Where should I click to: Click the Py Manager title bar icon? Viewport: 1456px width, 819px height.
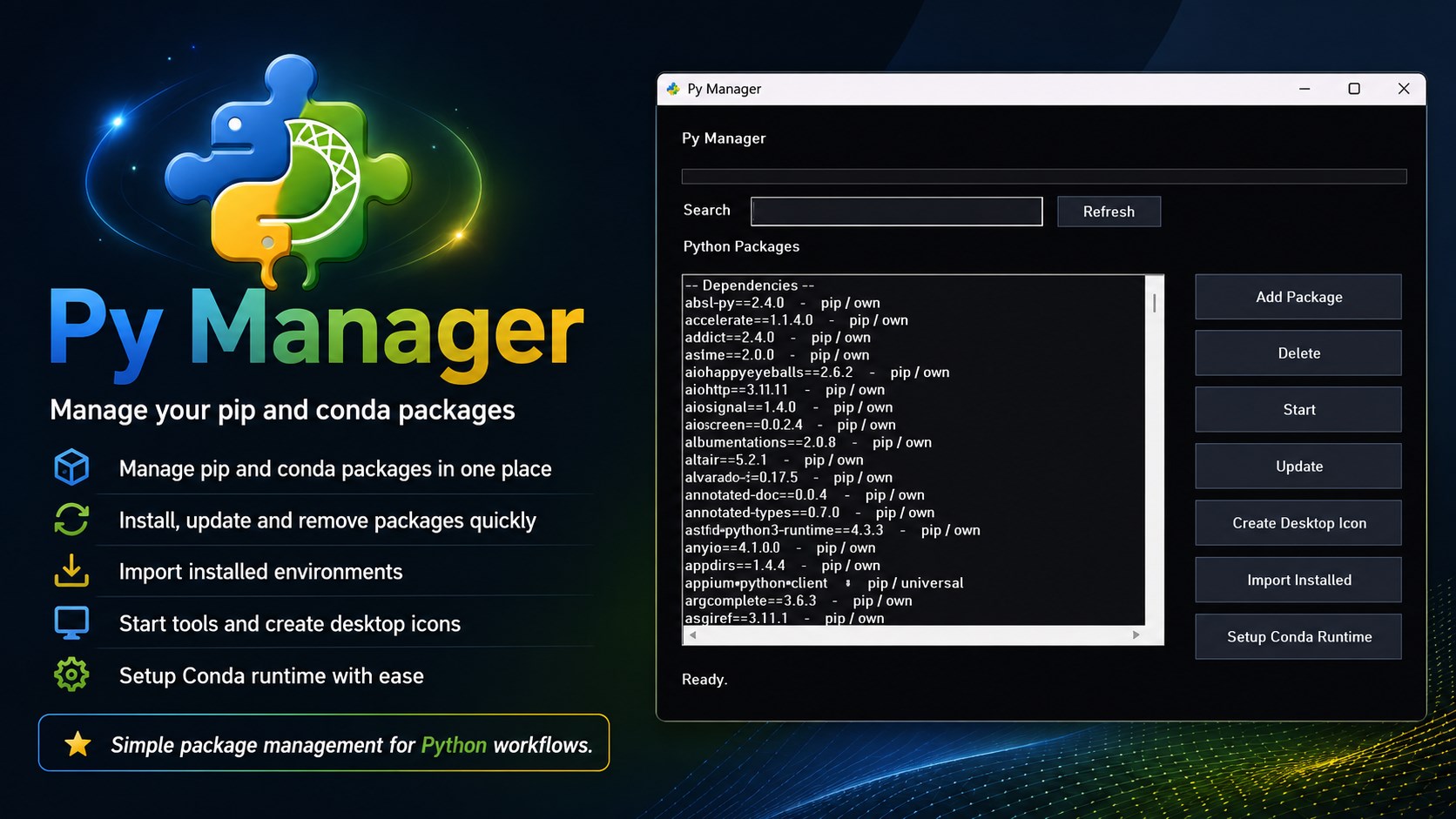pyautogui.click(x=673, y=89)
